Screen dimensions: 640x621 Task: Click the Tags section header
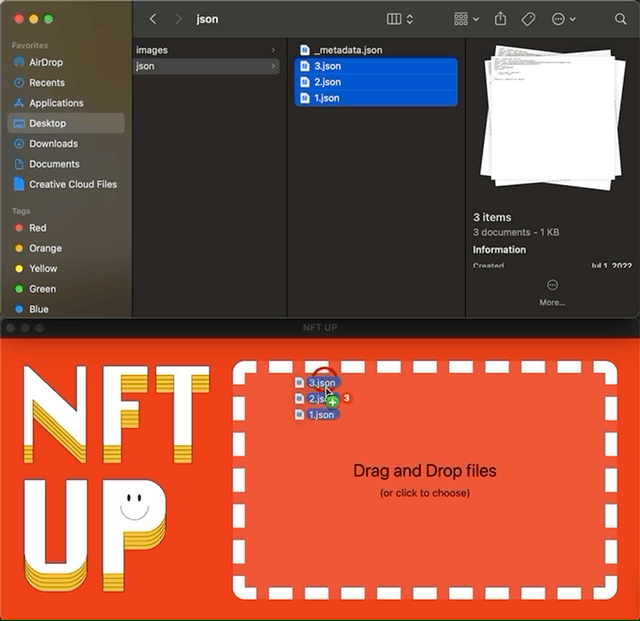point(21,211)
